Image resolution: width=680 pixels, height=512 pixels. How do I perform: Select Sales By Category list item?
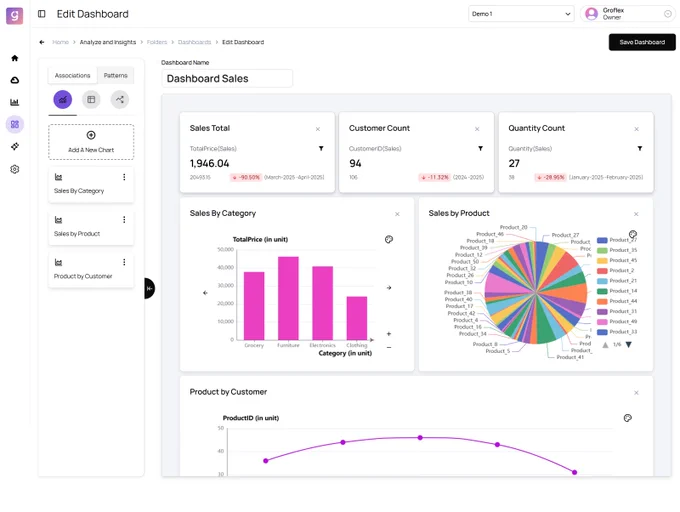point(91,184)
